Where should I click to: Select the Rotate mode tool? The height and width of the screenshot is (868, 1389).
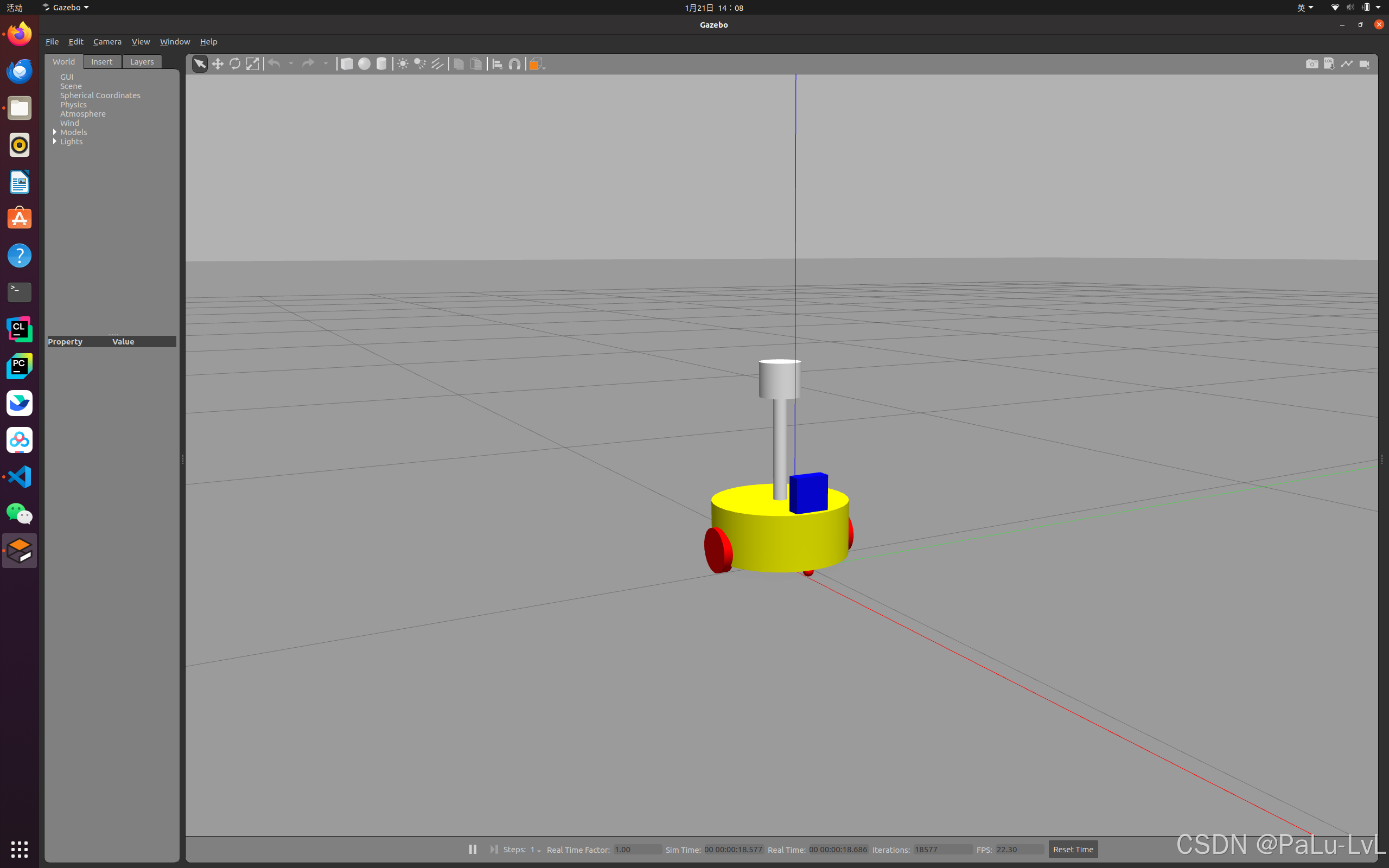coord(235,63)
